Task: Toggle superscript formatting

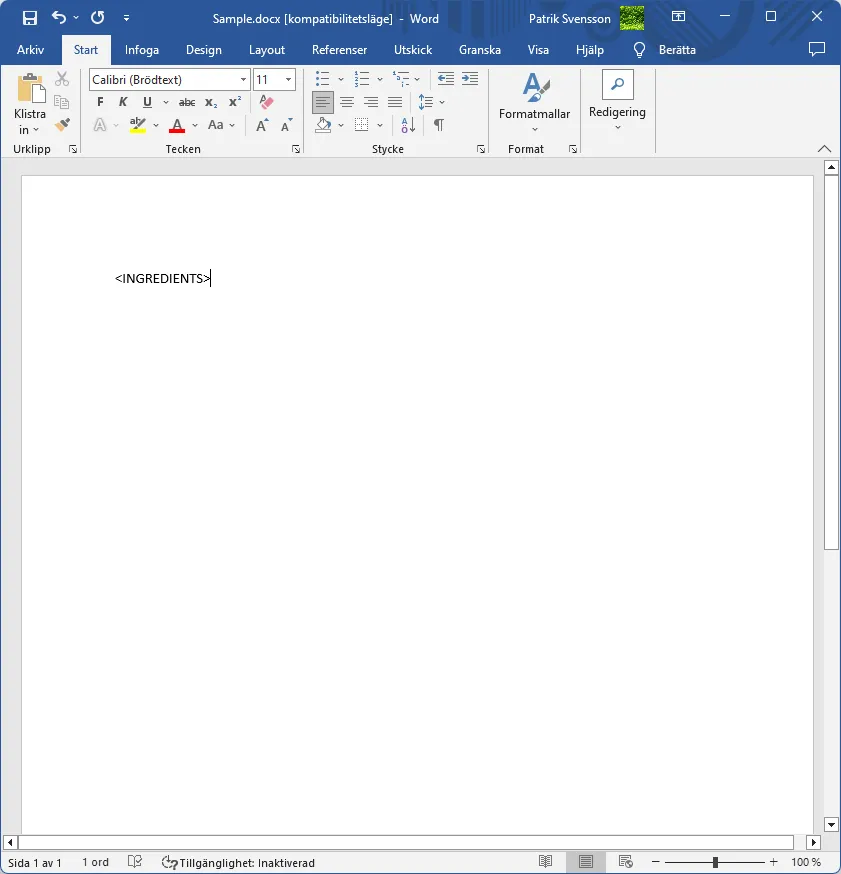Action: click(x=235, y=102)
